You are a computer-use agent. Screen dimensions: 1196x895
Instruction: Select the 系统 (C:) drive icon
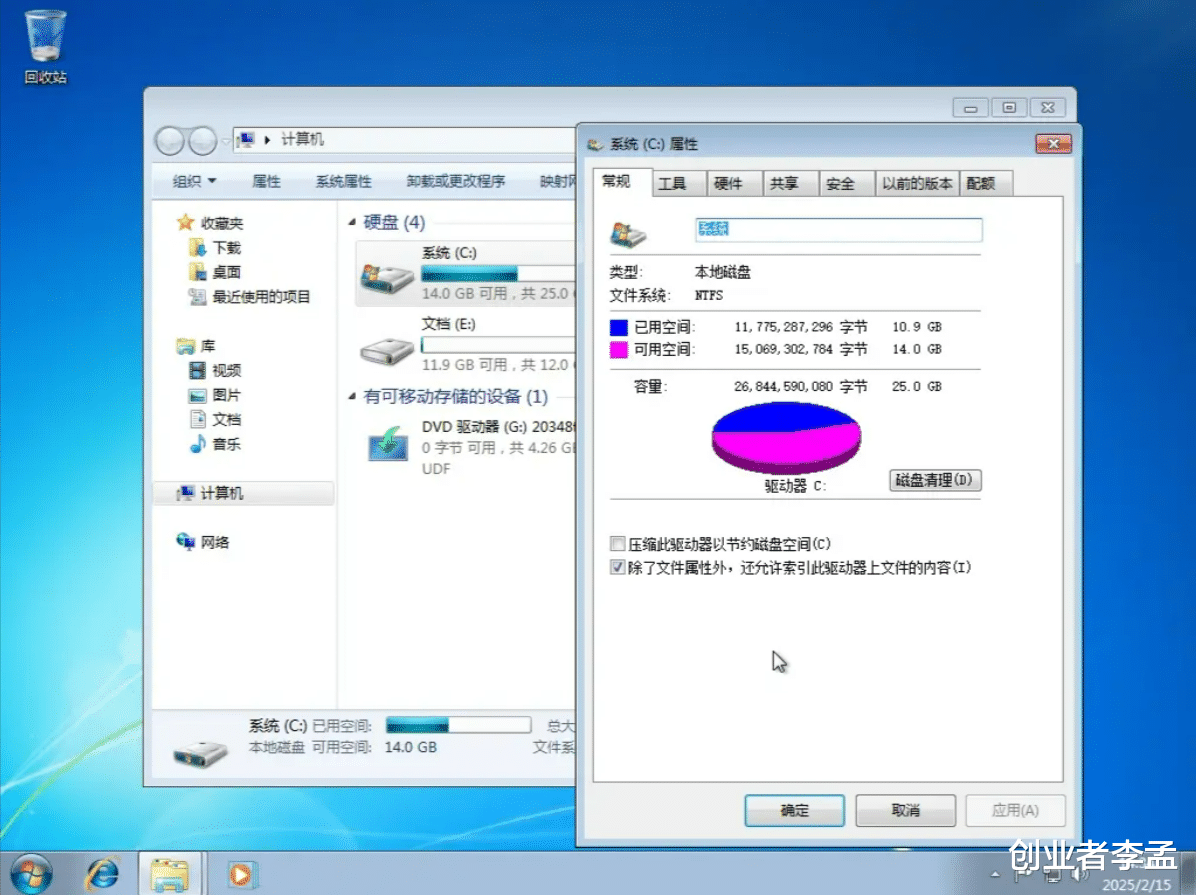[387, 278]
